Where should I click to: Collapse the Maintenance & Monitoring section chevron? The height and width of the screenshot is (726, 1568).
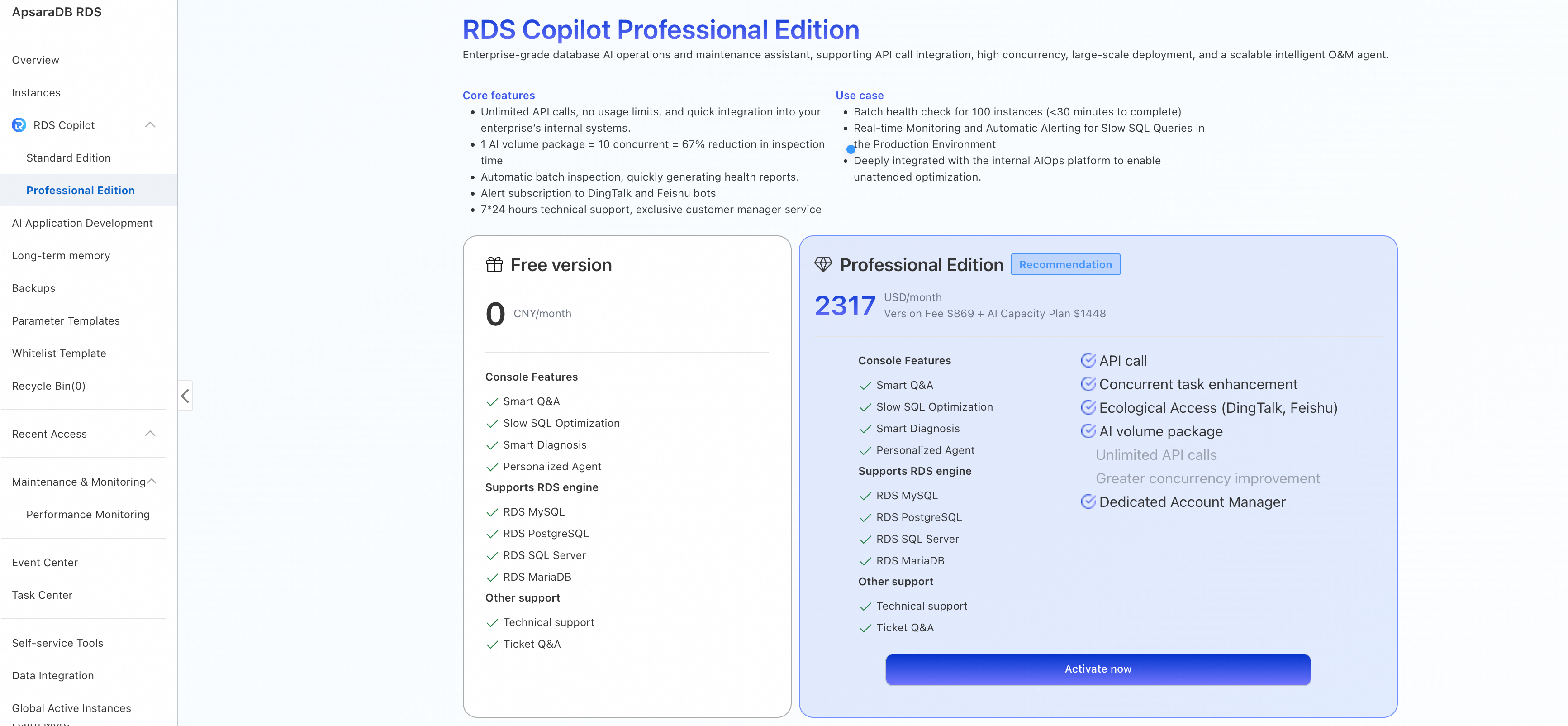(x=152, y=481)
